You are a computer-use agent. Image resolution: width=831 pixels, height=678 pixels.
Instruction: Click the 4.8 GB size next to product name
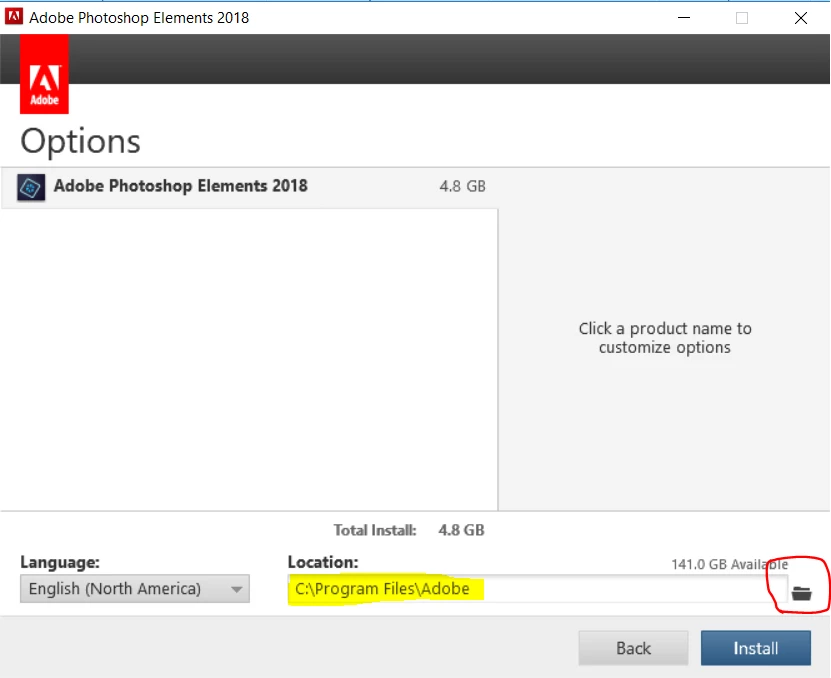point(462,186)
